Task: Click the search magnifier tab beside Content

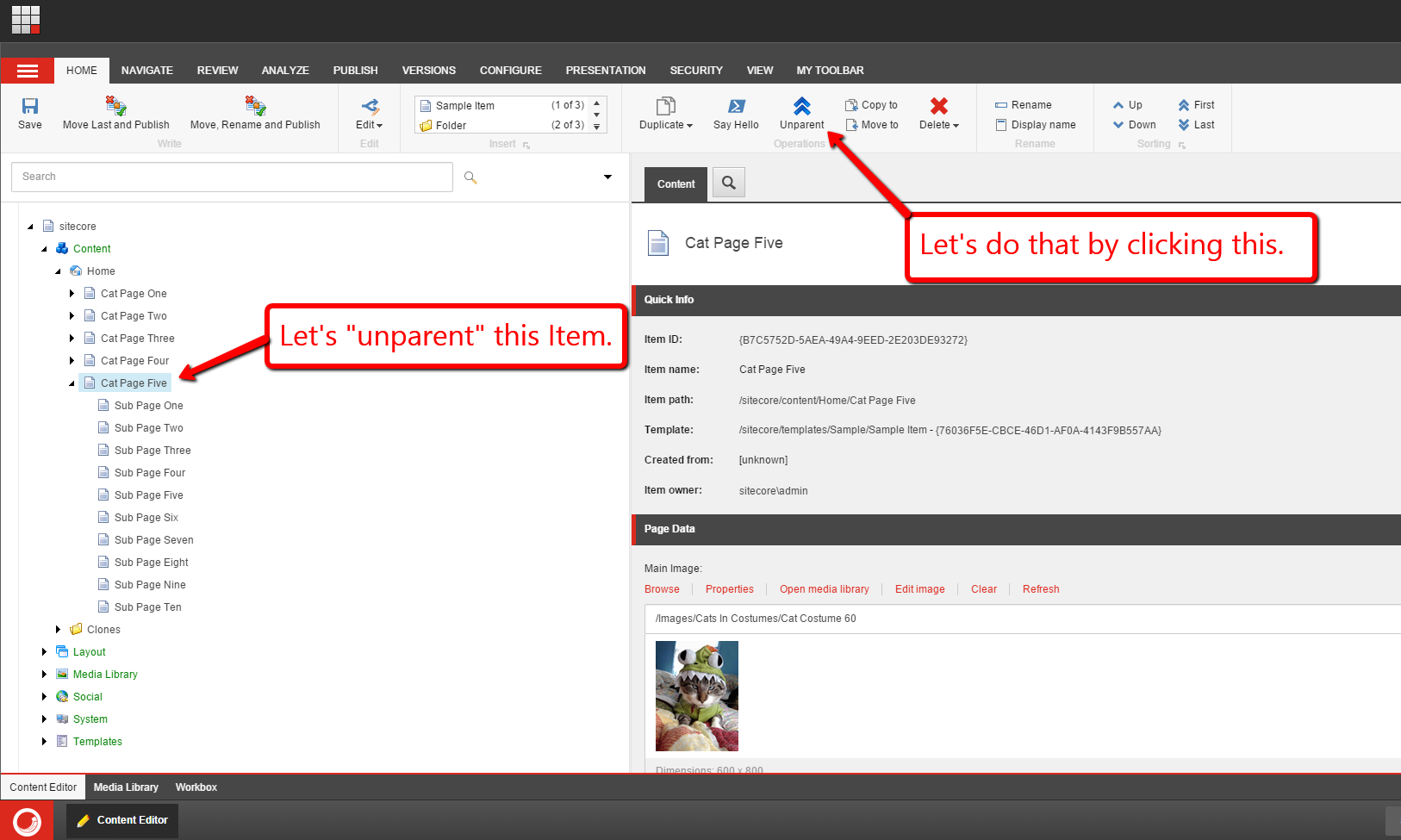Action: click(x=728, y=183)
